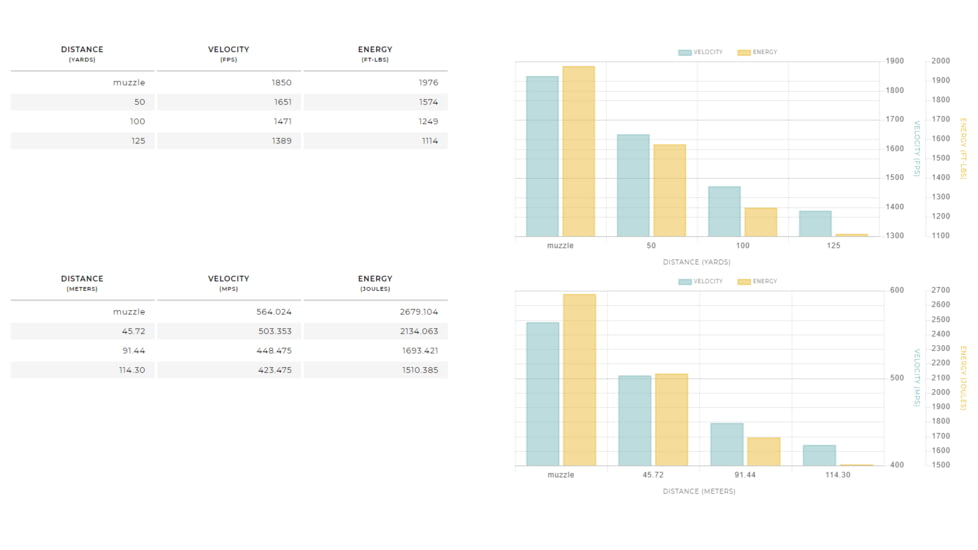The width and height of the screenshot is (978, 550).
Task: Click the muzzle energy bar in yards chart
Action: [579, 152]
